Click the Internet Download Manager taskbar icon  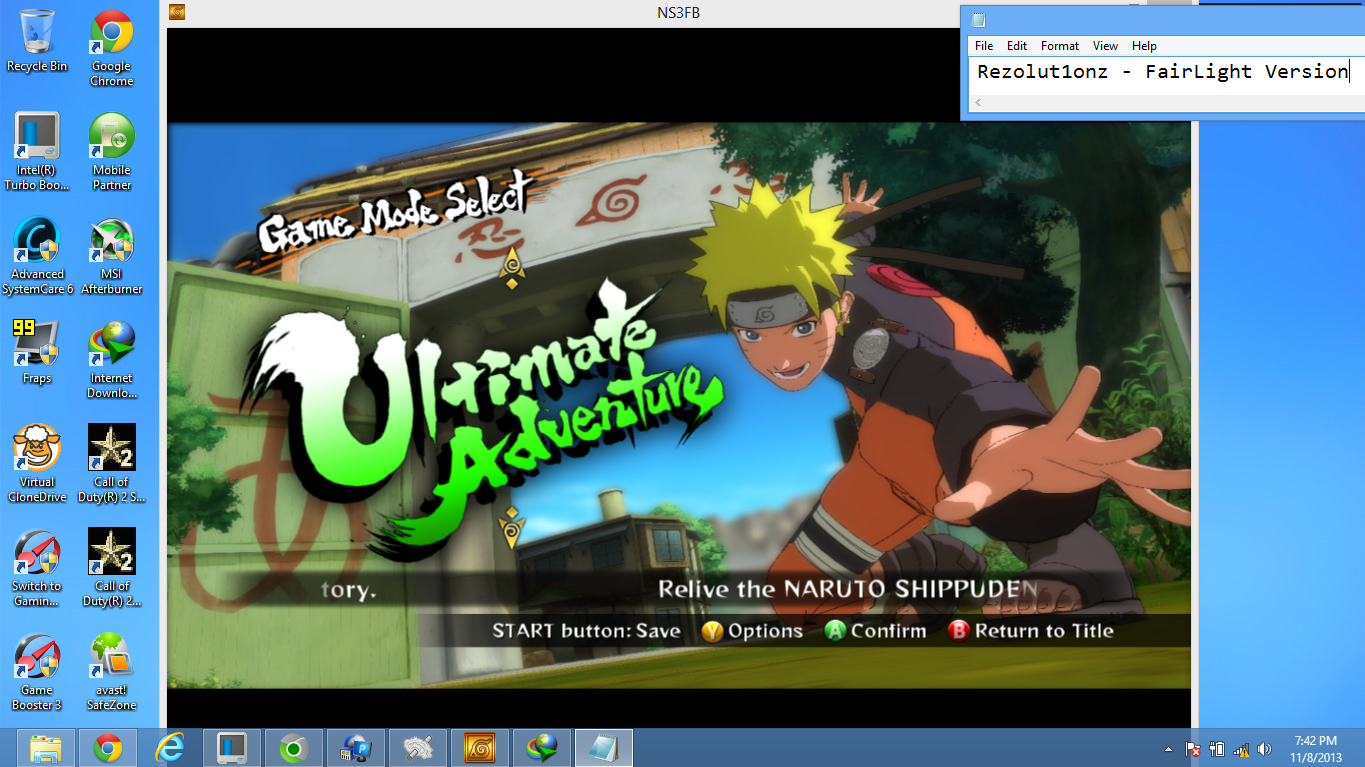[541, 748]
